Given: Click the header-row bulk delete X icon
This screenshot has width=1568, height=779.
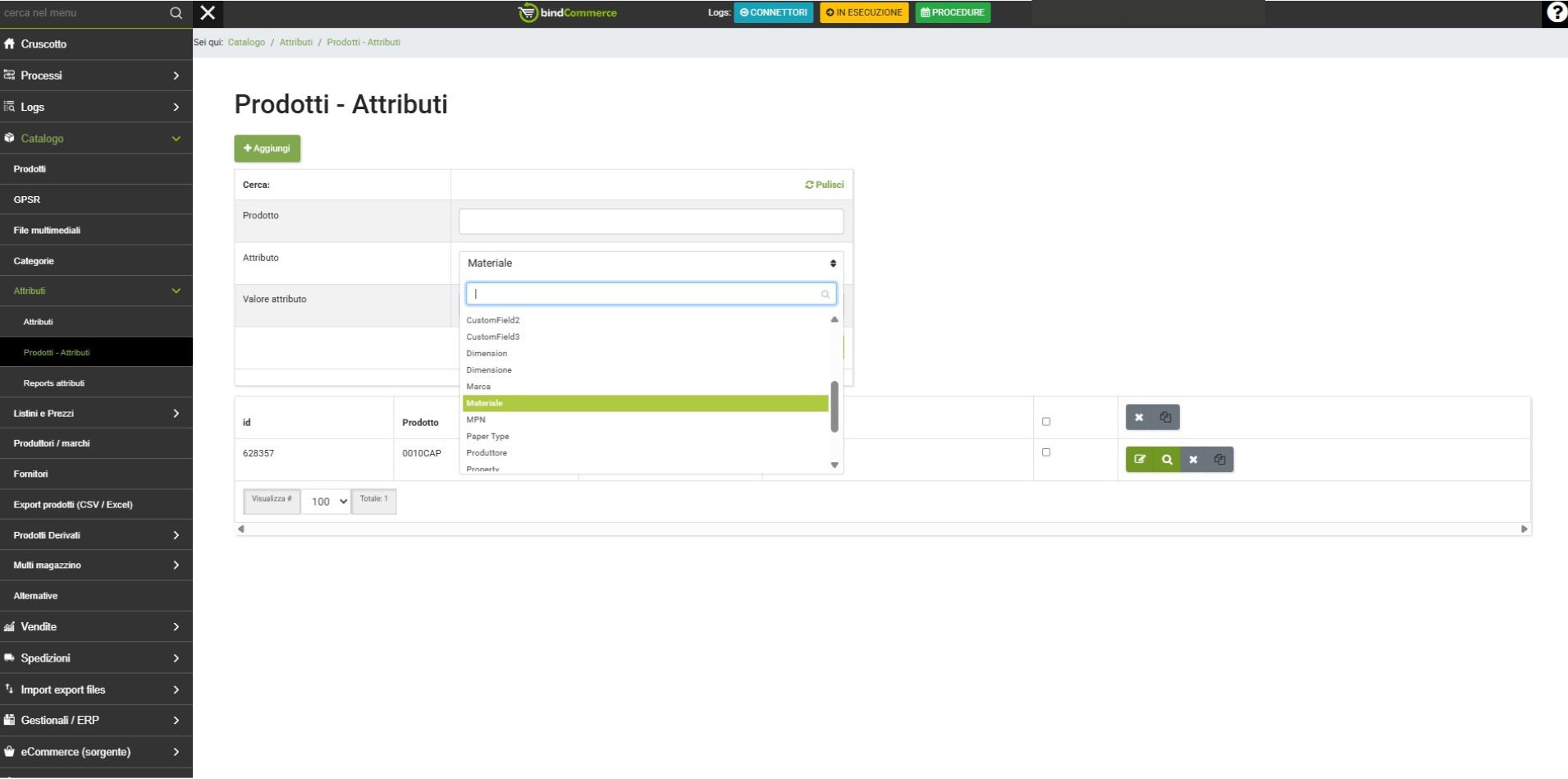Looking at the screenshot, I should (1139, 418).
